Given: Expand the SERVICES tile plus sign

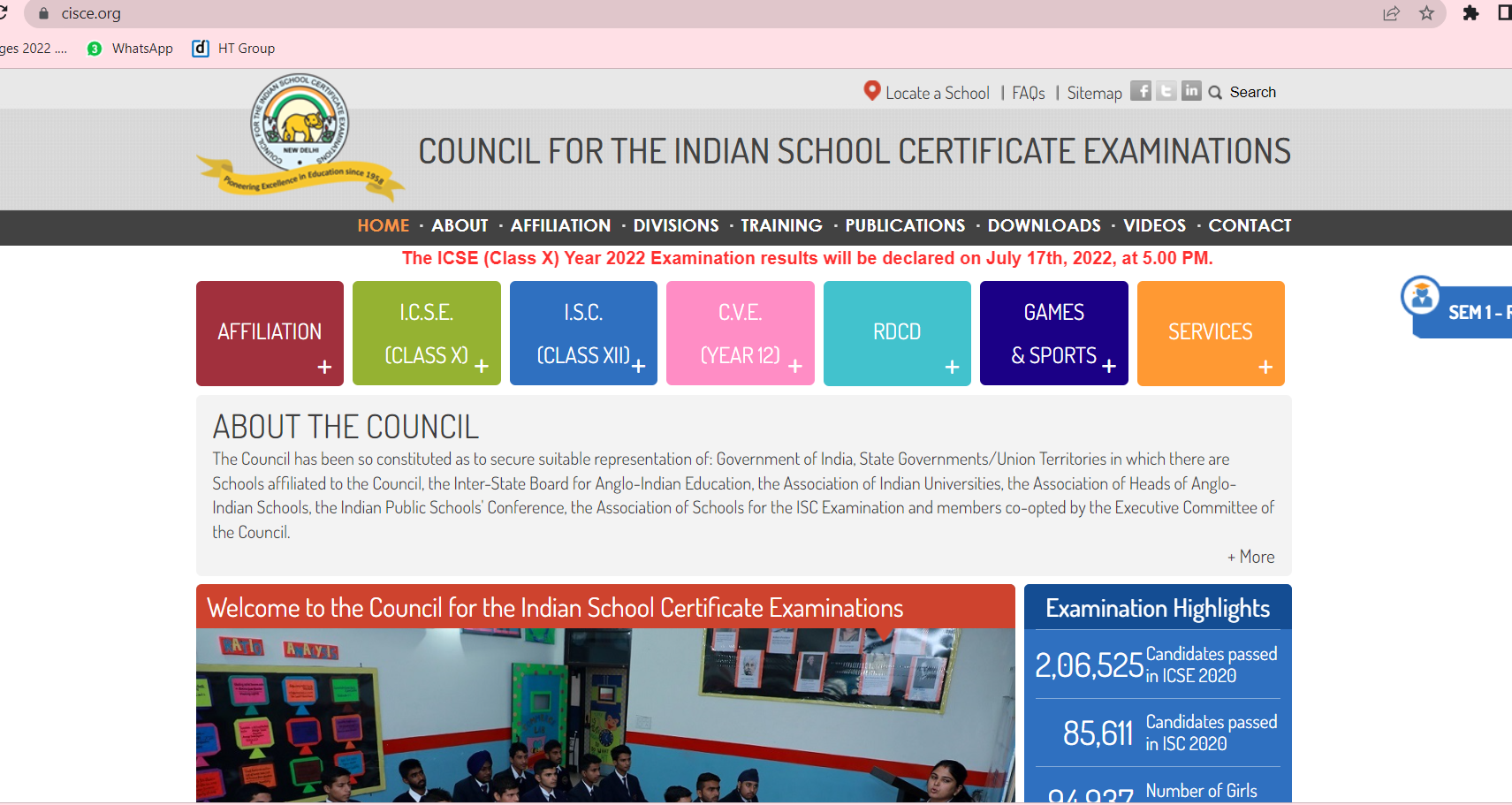Looking at the screenshot, I should [1265, 367].
